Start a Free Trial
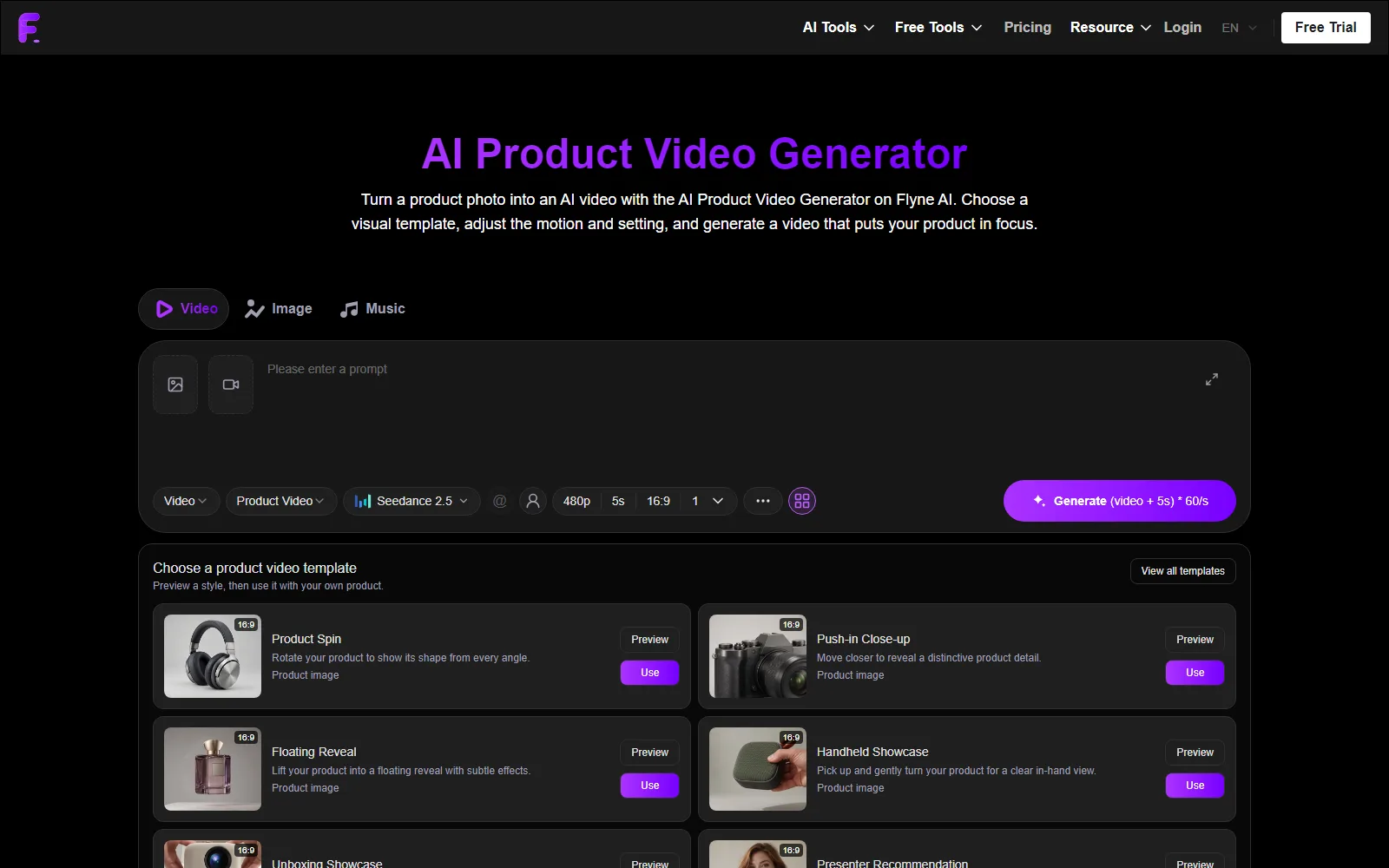The height and width of the screenshot is (868, 1389). pos(1326,28)
